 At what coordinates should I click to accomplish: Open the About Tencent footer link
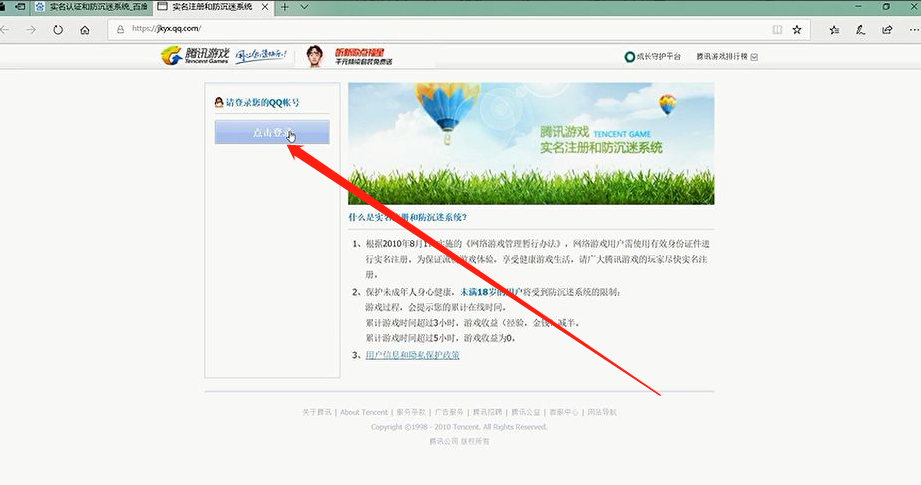tap(364, 412)
